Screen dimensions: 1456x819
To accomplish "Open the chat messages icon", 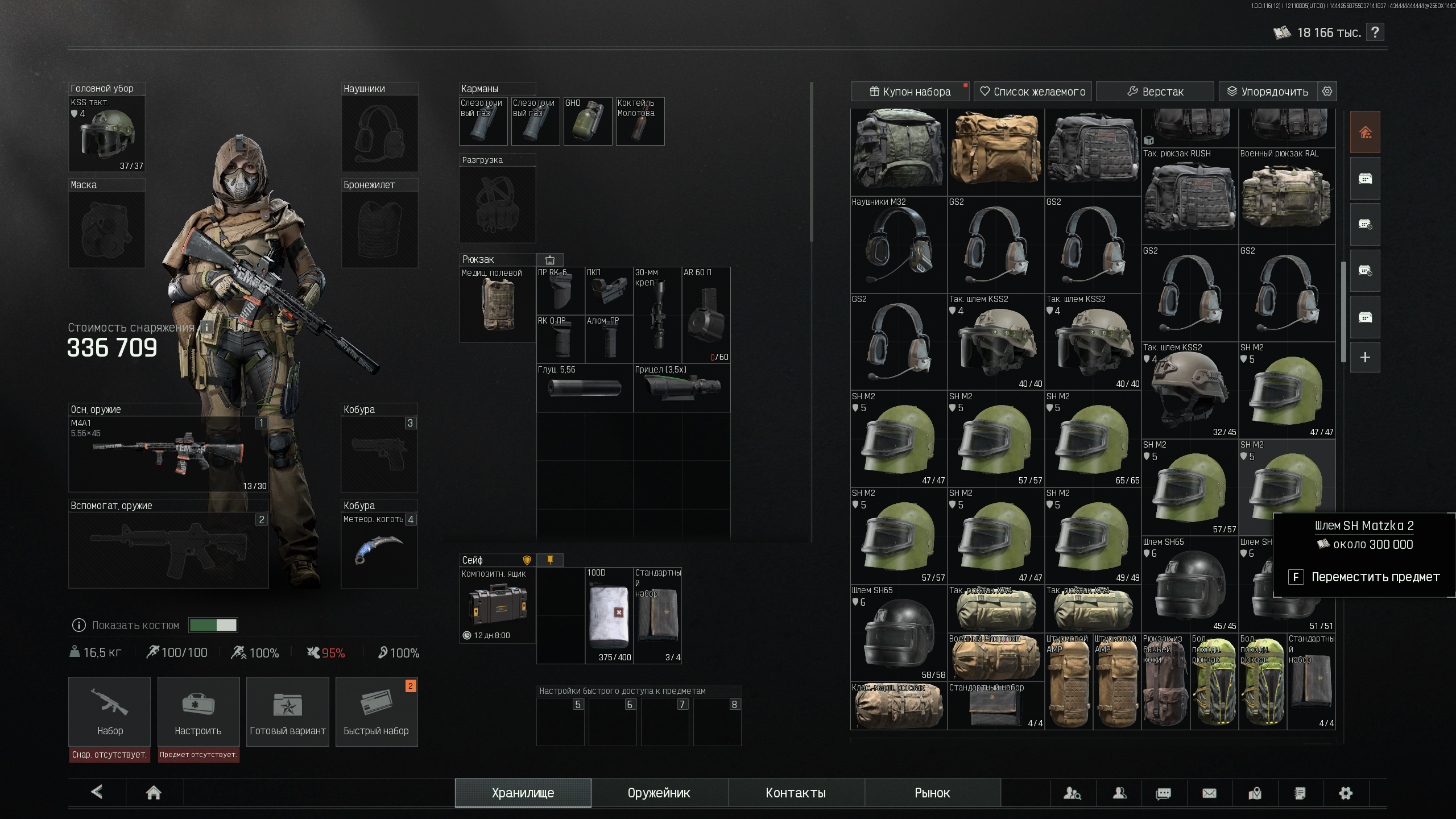I will [1164, 793].
